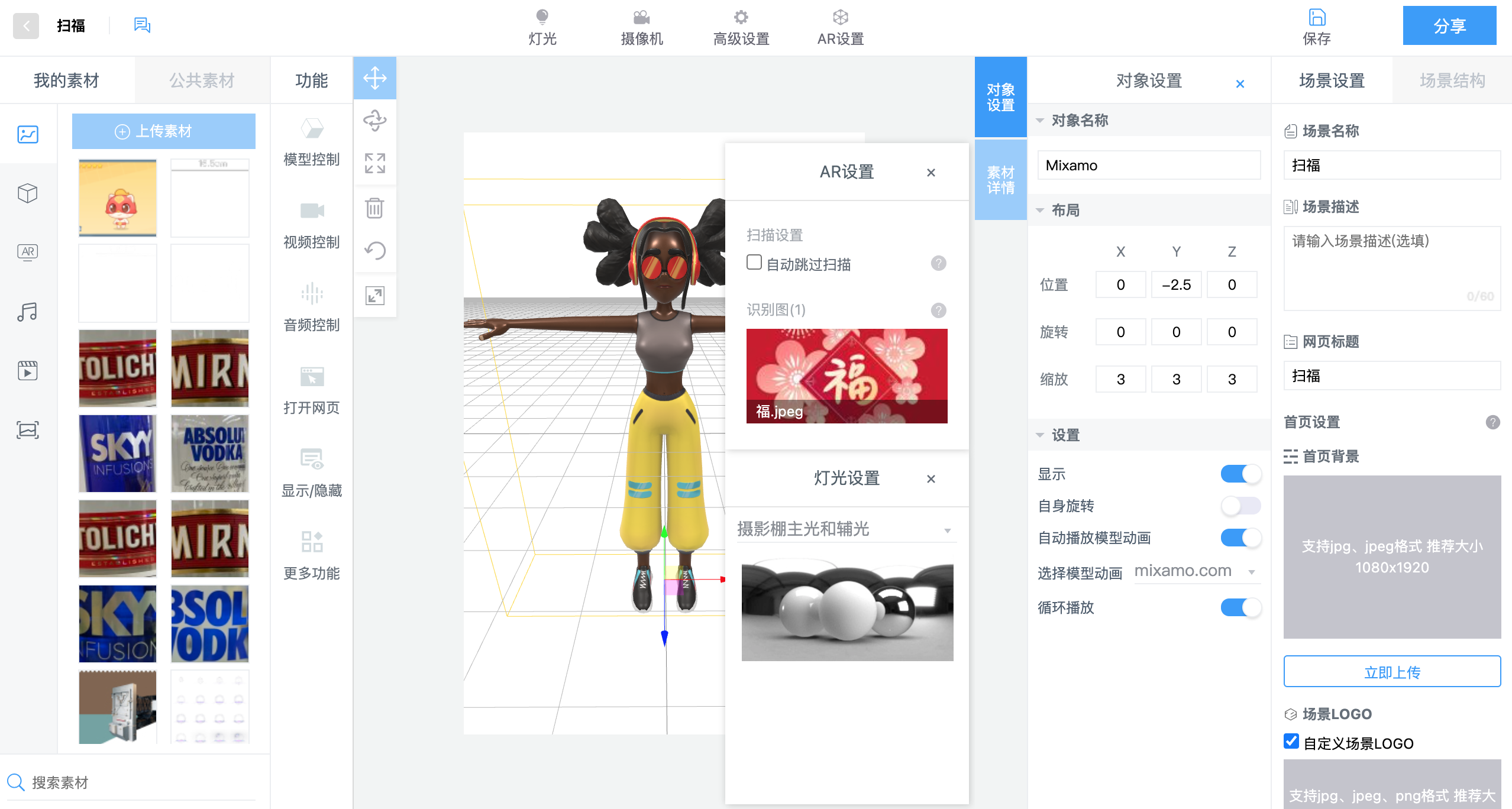Open the 3D model assets sidebar icon

pyautogui.click(x=28, y=193)
